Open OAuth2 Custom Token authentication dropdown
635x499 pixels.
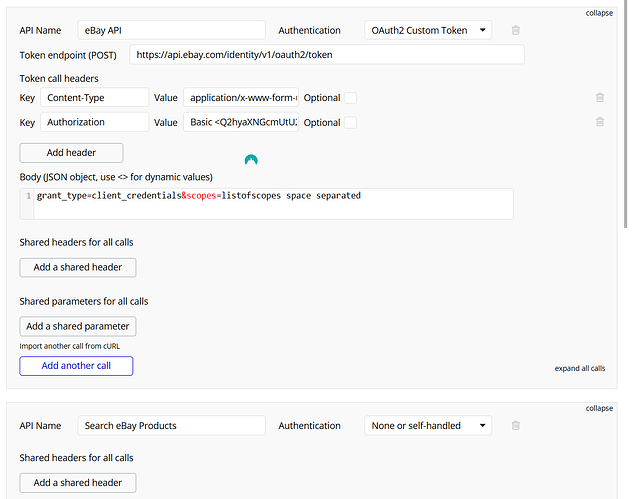coord(428,31)
